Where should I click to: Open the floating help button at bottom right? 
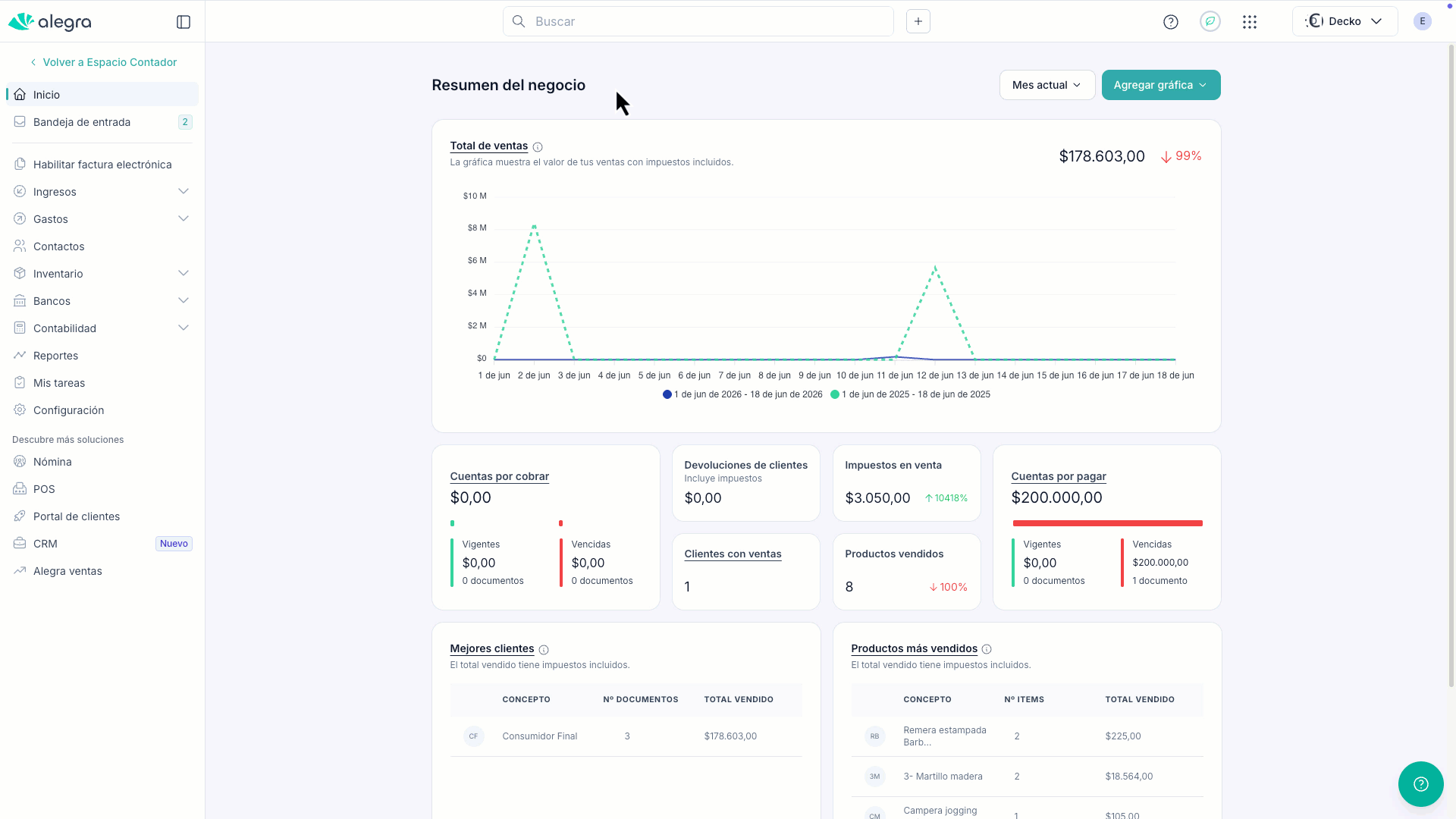click(x=1421, y=784)
